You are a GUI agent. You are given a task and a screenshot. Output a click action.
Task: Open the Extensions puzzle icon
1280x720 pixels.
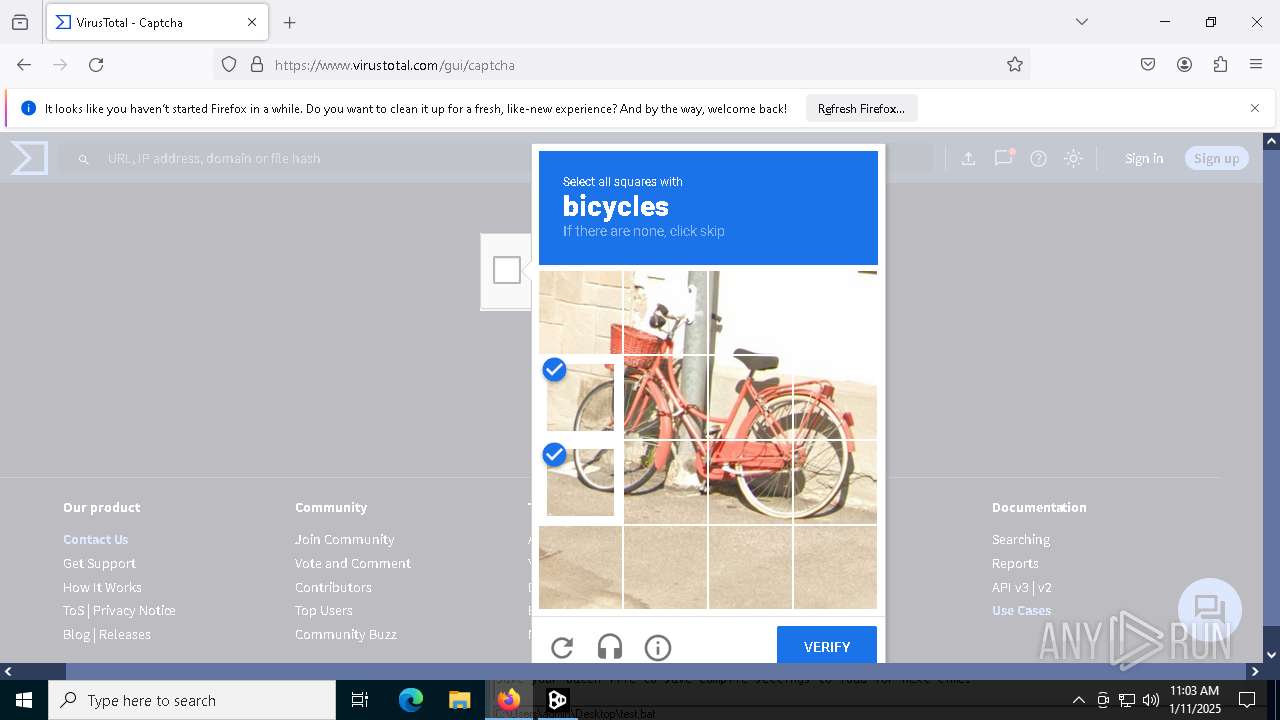[1220, 65]
